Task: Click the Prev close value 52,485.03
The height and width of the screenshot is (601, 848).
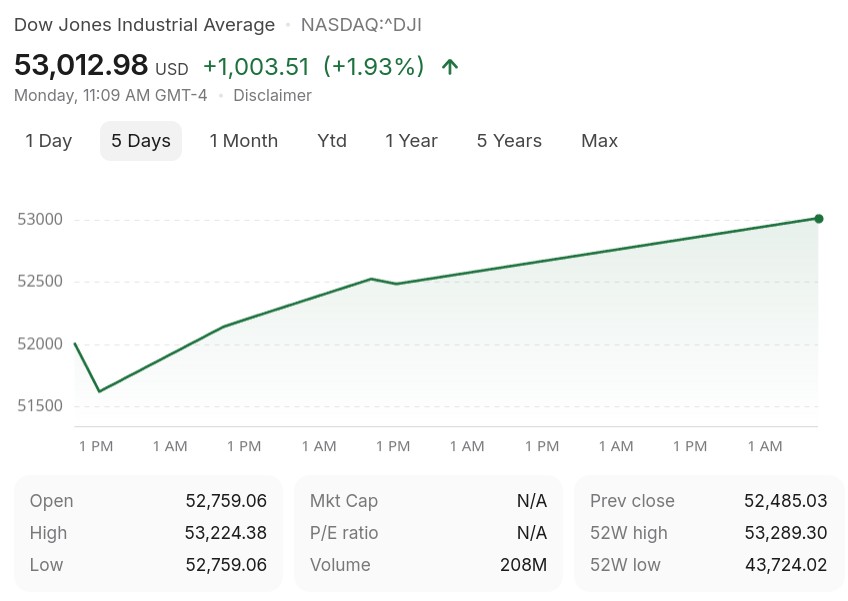Action: (785, 501)
